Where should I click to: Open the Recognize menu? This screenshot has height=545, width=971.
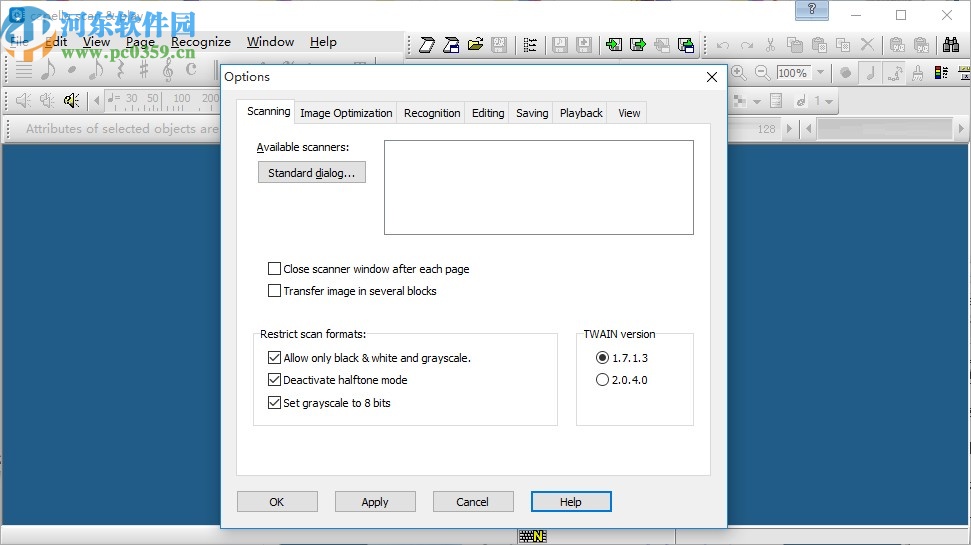[x=201, y=41]
